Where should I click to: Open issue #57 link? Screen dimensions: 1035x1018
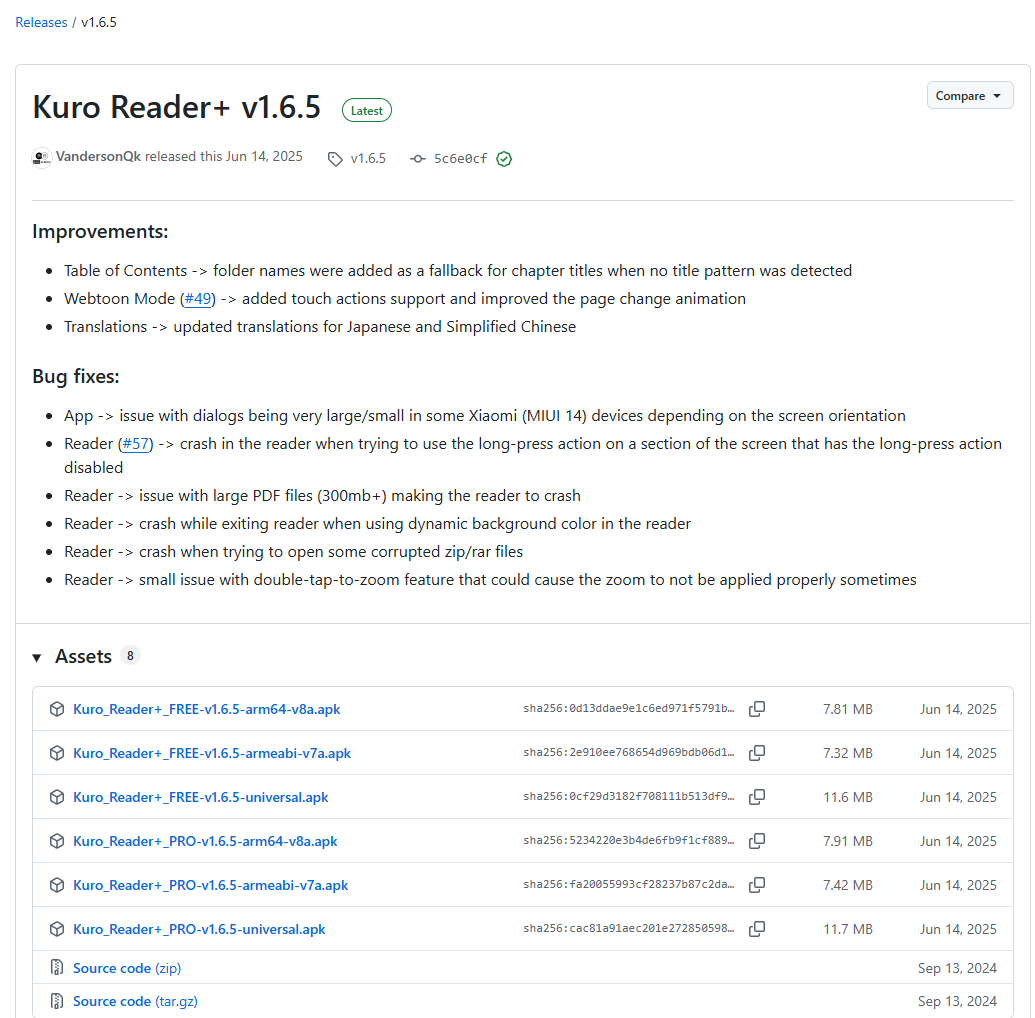pyautogui.click(x=136, y=443)
